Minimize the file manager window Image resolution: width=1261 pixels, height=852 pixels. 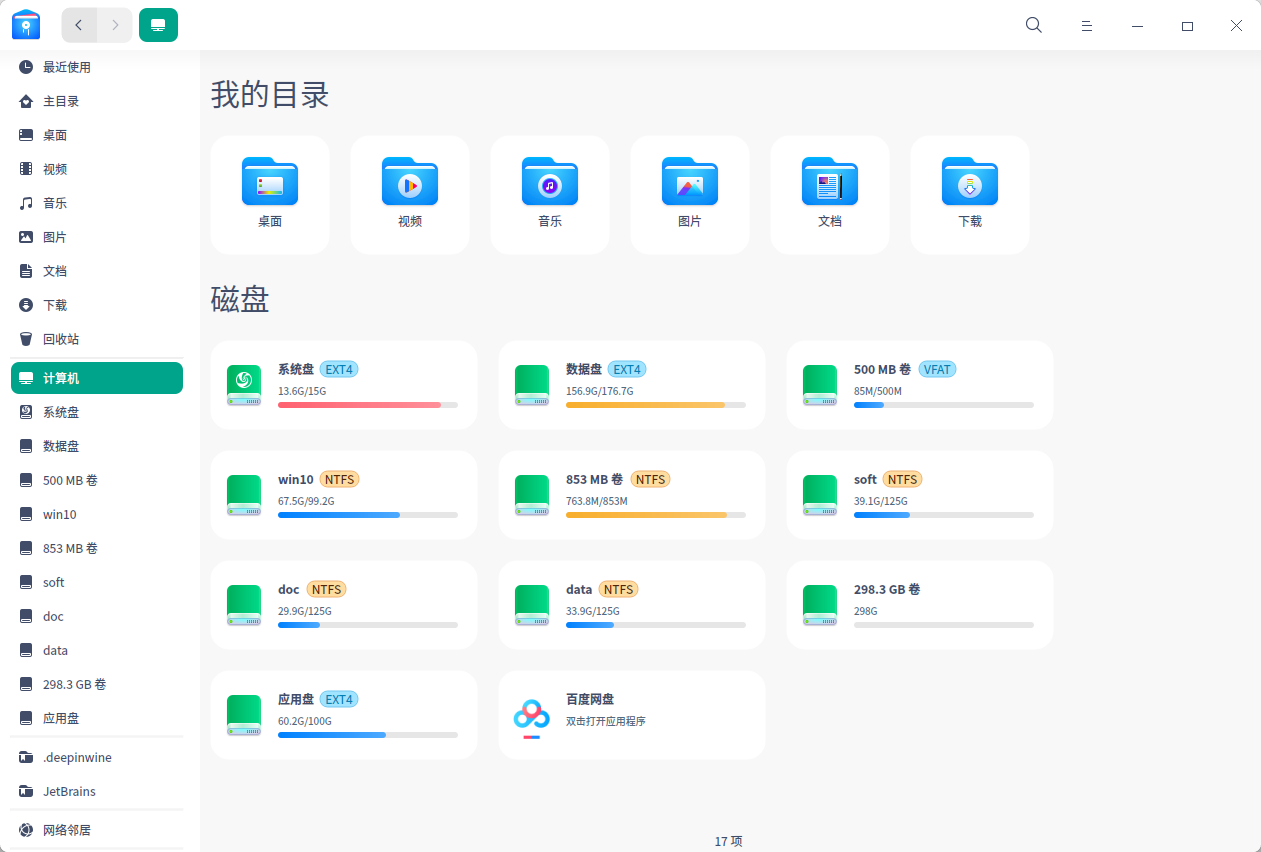click(1138, 26)
